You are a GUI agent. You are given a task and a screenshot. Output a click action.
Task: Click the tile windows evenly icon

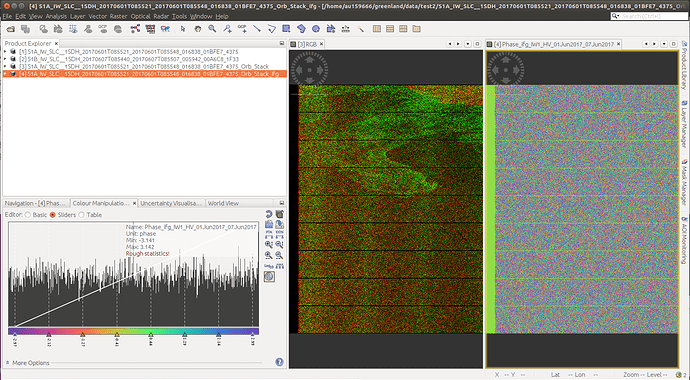403,29
